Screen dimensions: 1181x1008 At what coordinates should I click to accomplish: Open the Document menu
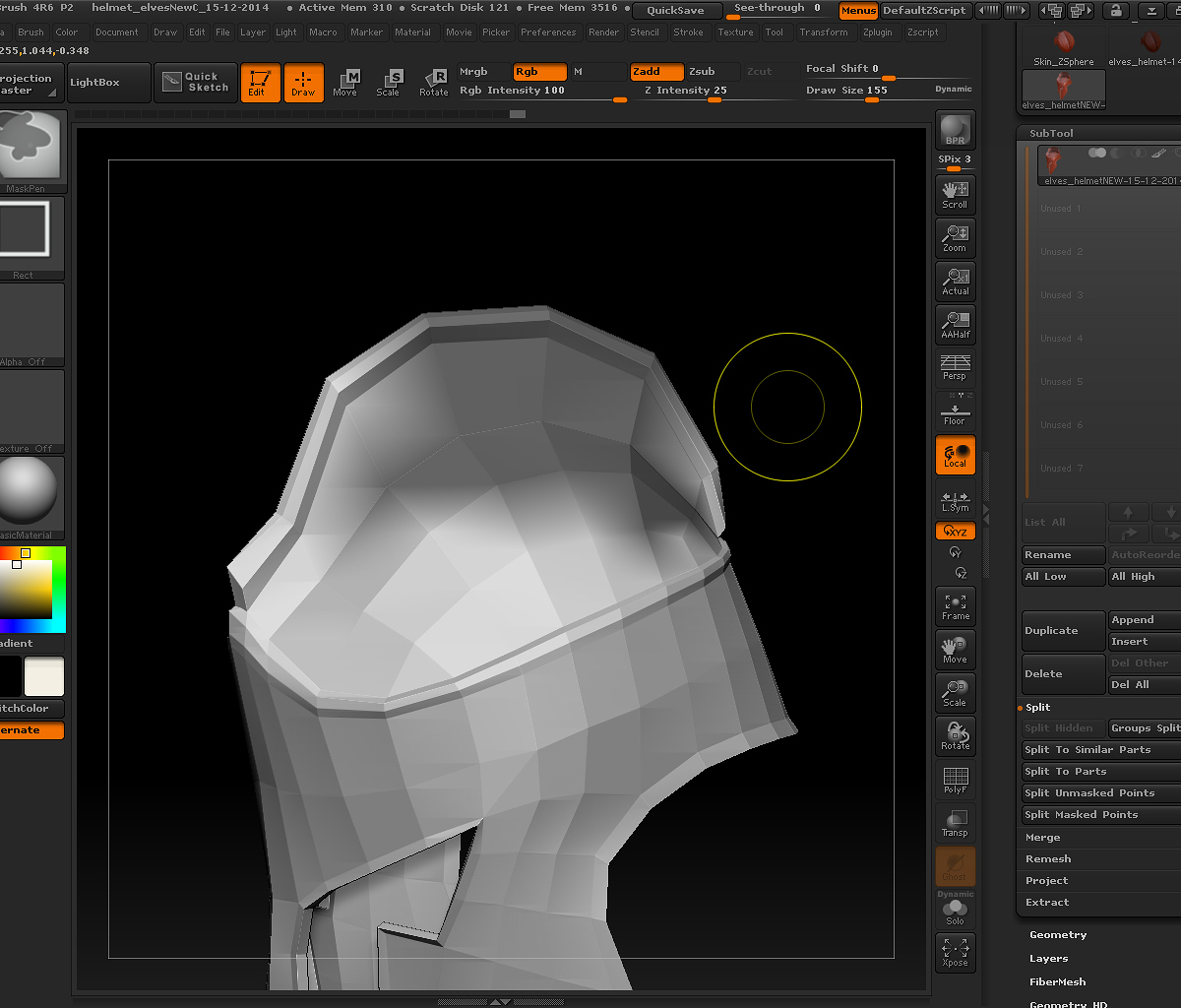[117, 32]
